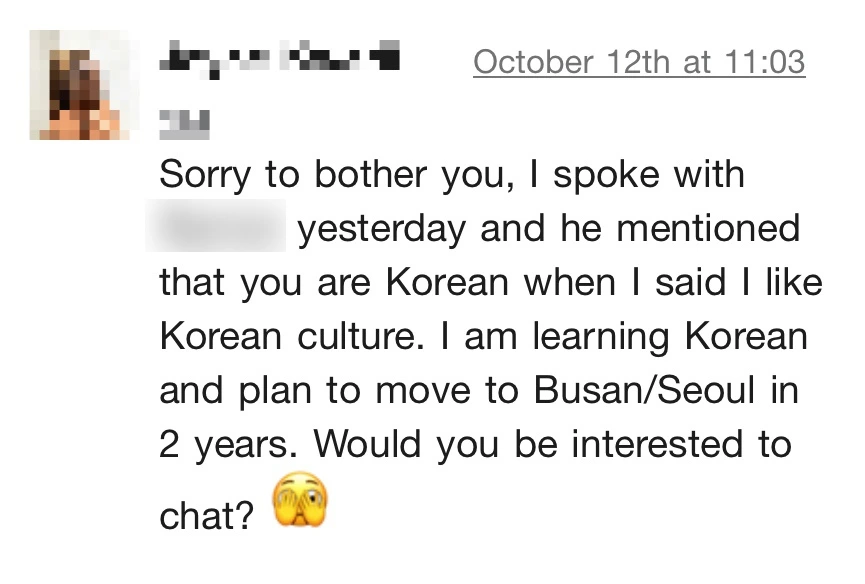This screenshot has width=865, height=584.
Task: Open the sender's pixelated profile photo
Action: (80, 85)
